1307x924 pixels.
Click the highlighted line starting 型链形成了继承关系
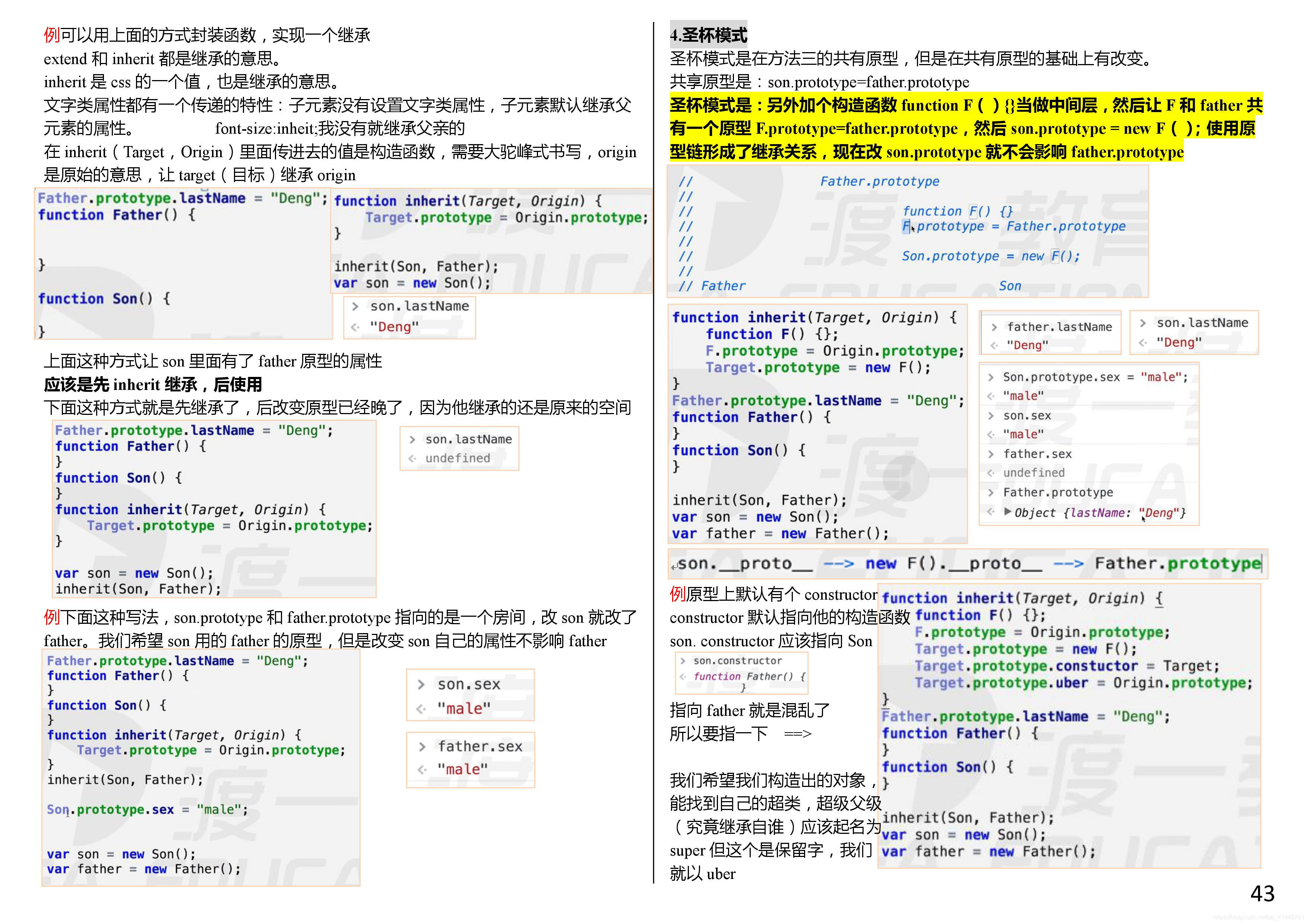point(927,152)
